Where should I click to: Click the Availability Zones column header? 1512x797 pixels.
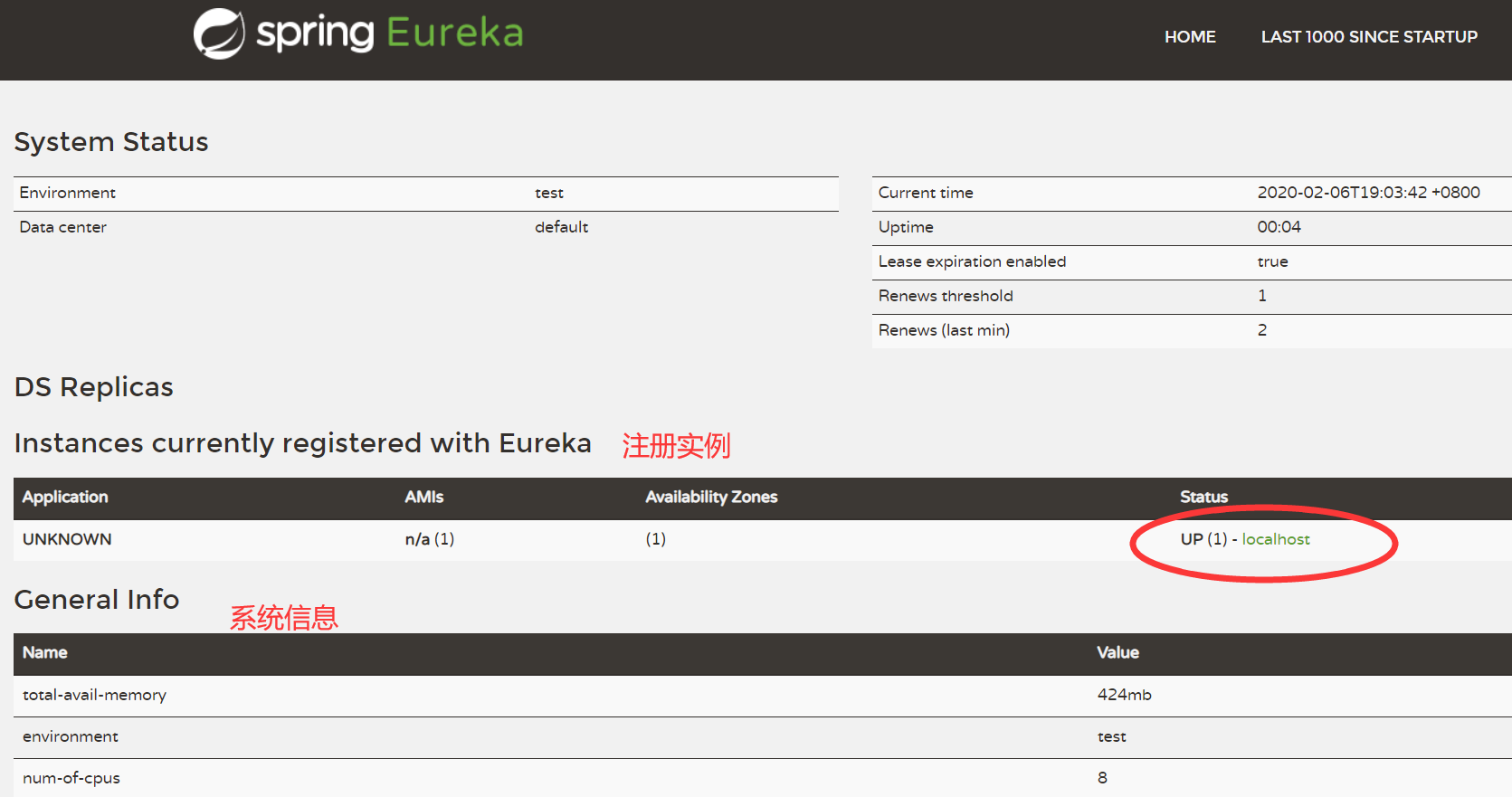(711, 497)
